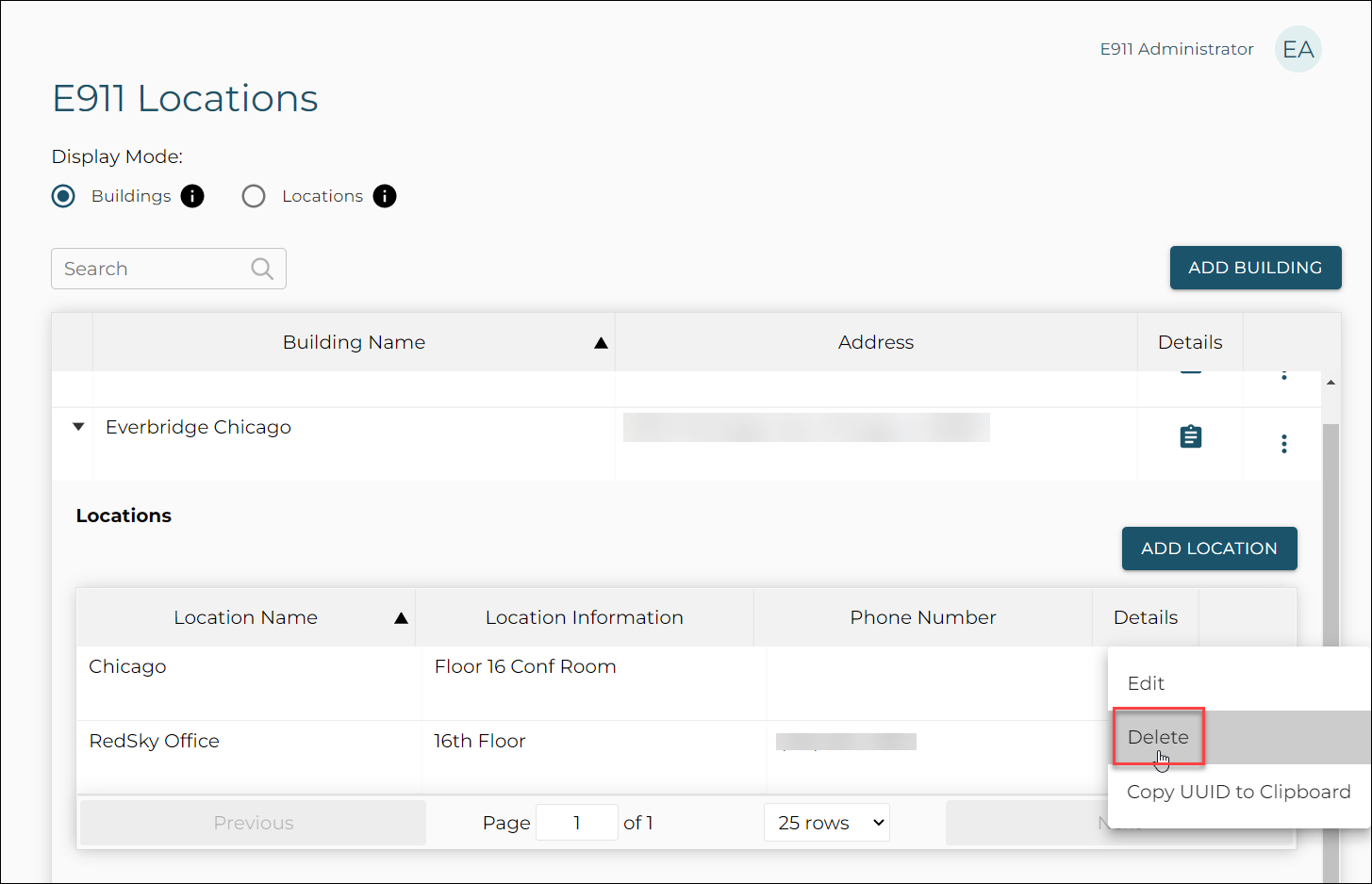Screen dimensions: 1372x884
Task: Click the EA user avatar
Action: click(1298, 49)
